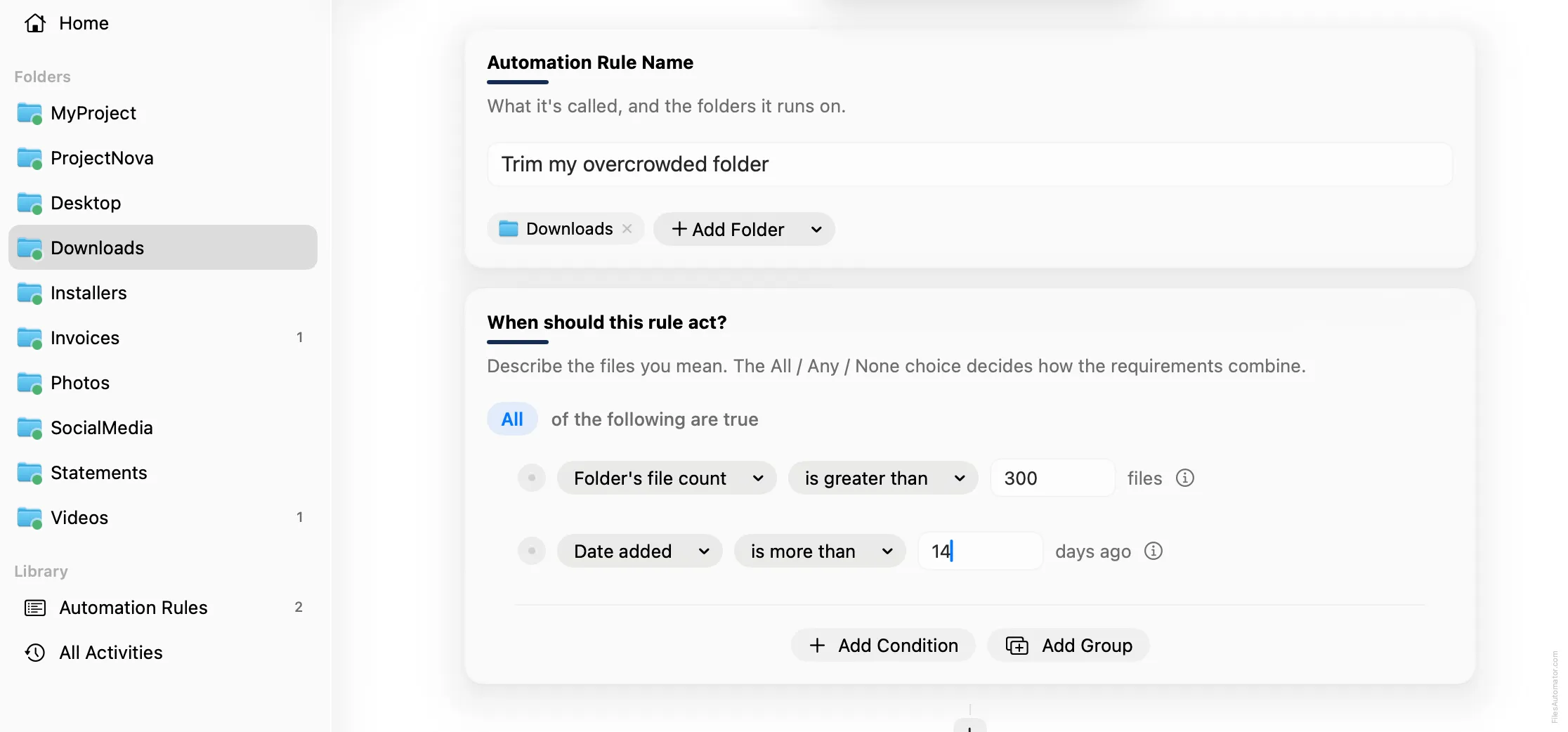
Task: Click the Invoices count badge 1
Action: point(300,338)
